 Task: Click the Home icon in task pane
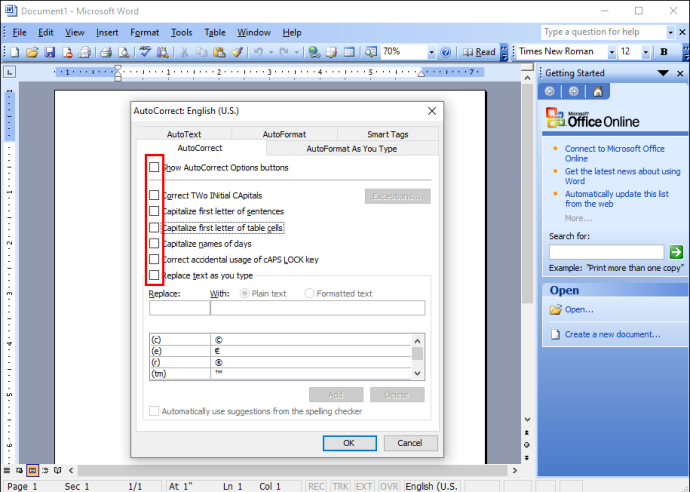pos(597,91)
